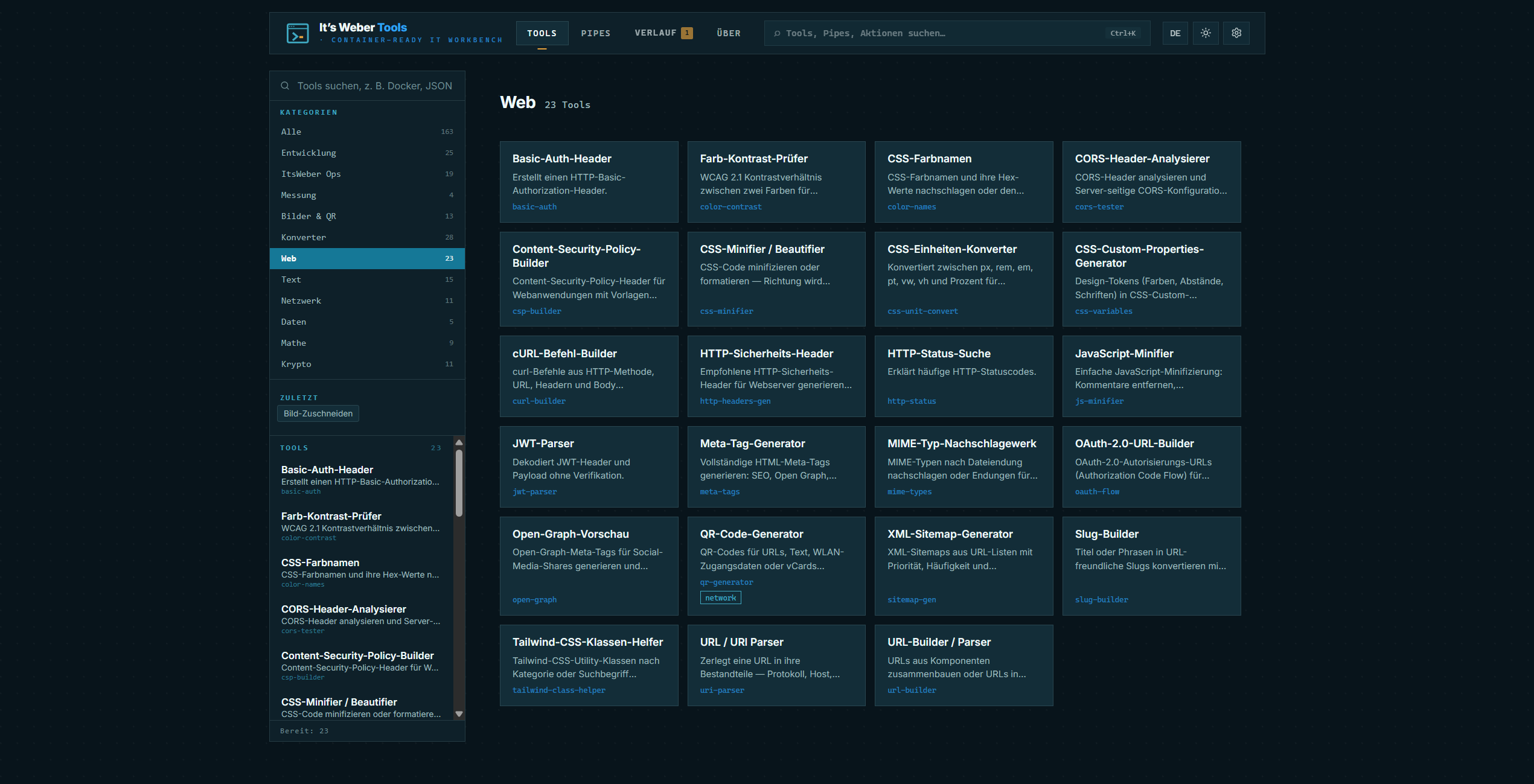1534x784 pixels.
Task: Open the TOOLS tab
Action: coord(542,33)
